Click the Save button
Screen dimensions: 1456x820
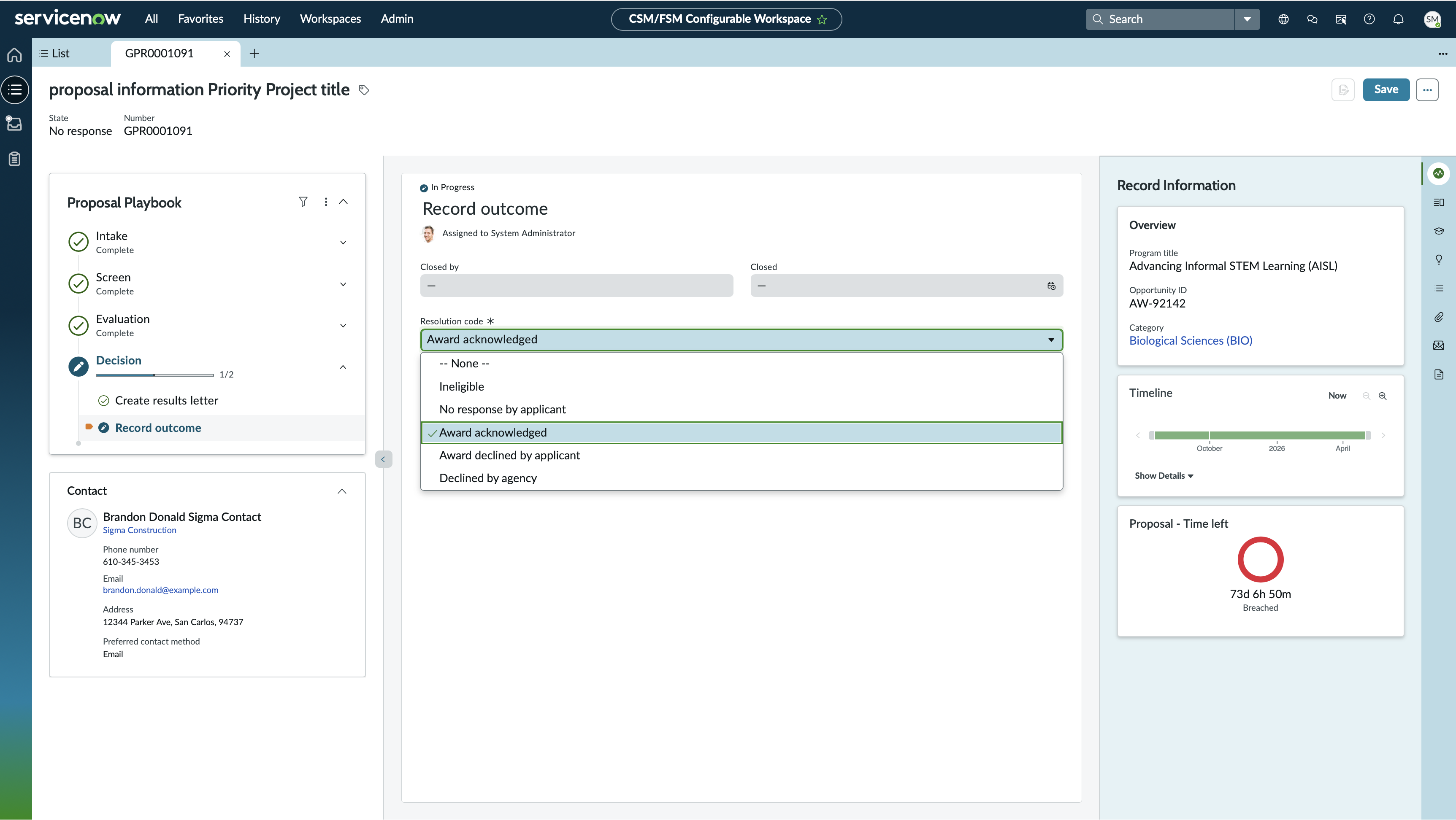pyautogui.click(x=1386, y=90)
